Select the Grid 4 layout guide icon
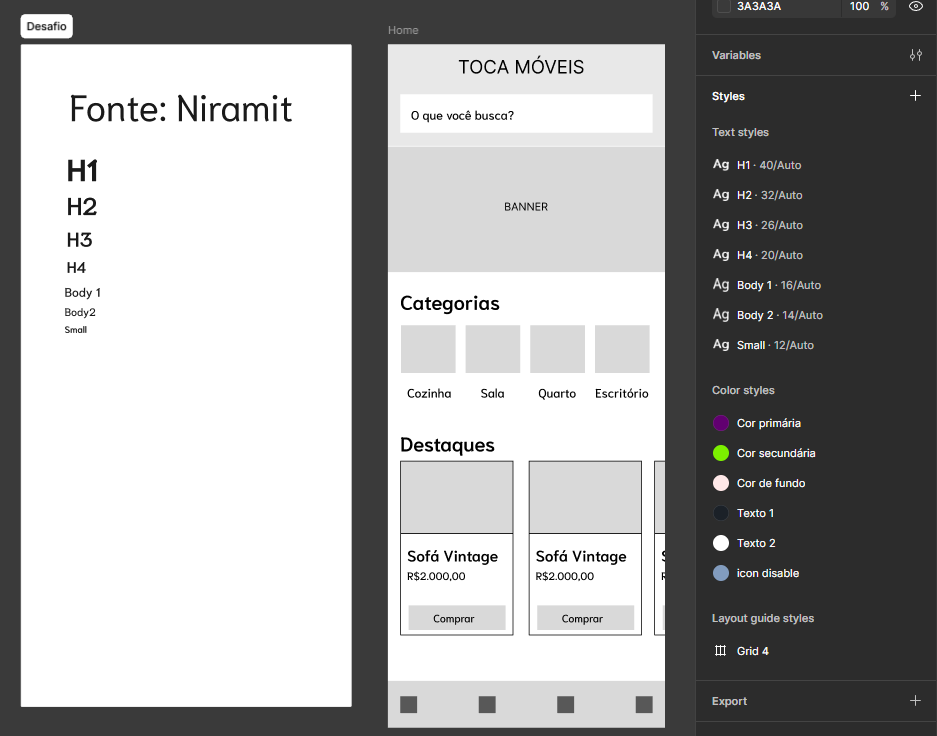Screen dimensions: 937x736 click(720, 651)
